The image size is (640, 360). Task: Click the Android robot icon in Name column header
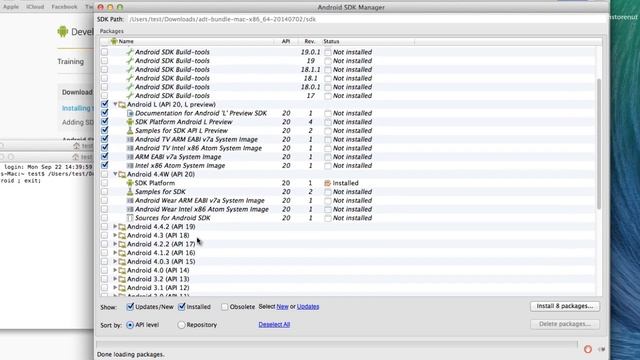[x=114, y=41]
